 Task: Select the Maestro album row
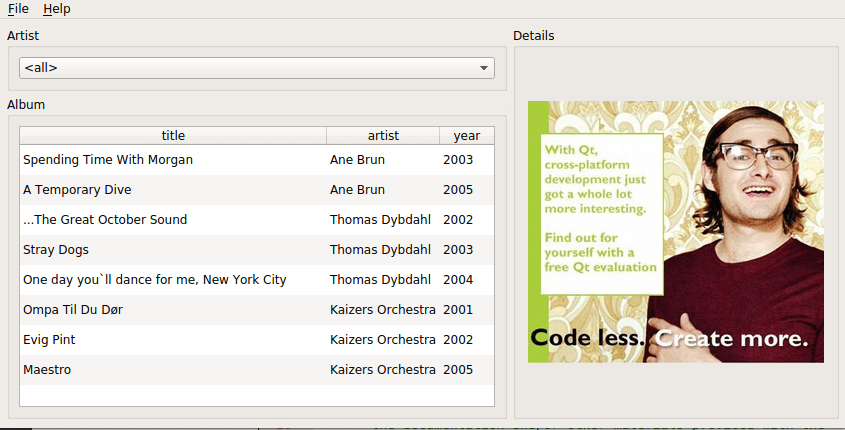47,370
